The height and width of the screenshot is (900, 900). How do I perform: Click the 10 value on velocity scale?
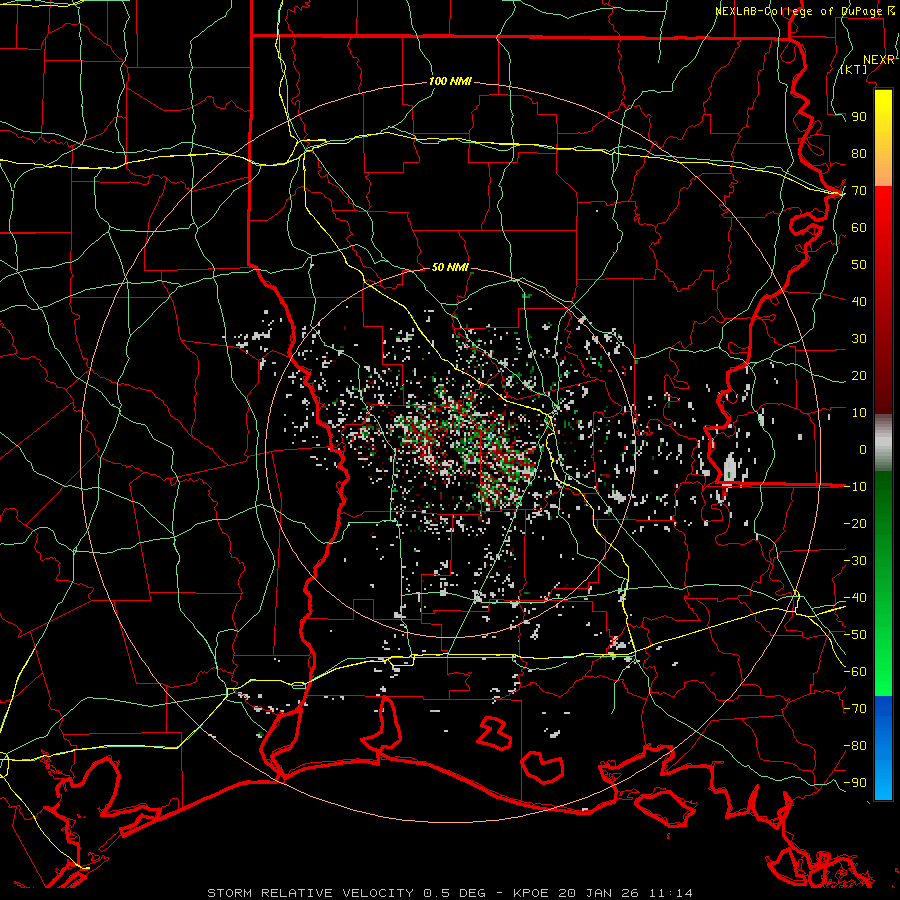859,413
